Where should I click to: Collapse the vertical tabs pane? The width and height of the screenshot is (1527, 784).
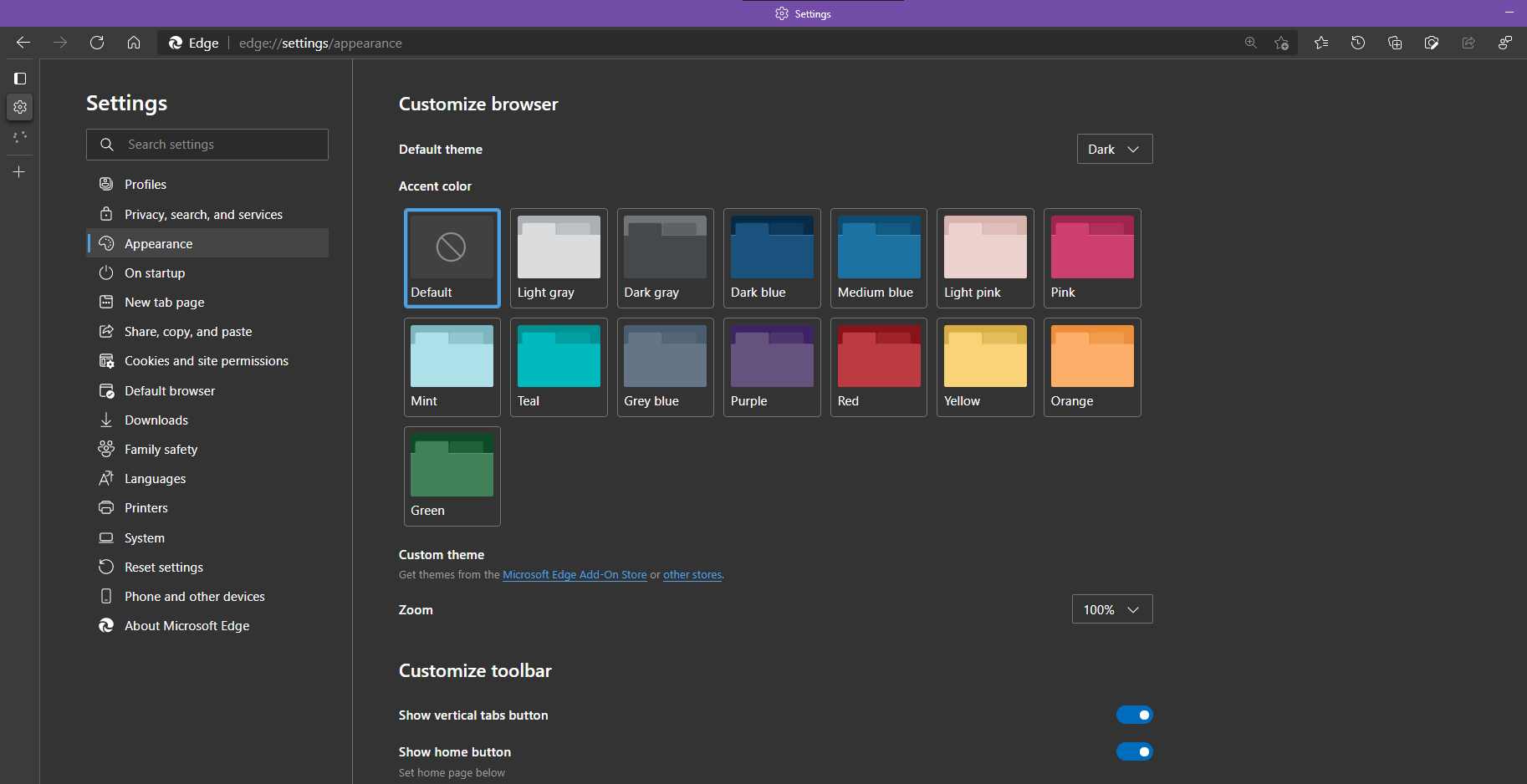pyautogui.click(x=20, y=78)
